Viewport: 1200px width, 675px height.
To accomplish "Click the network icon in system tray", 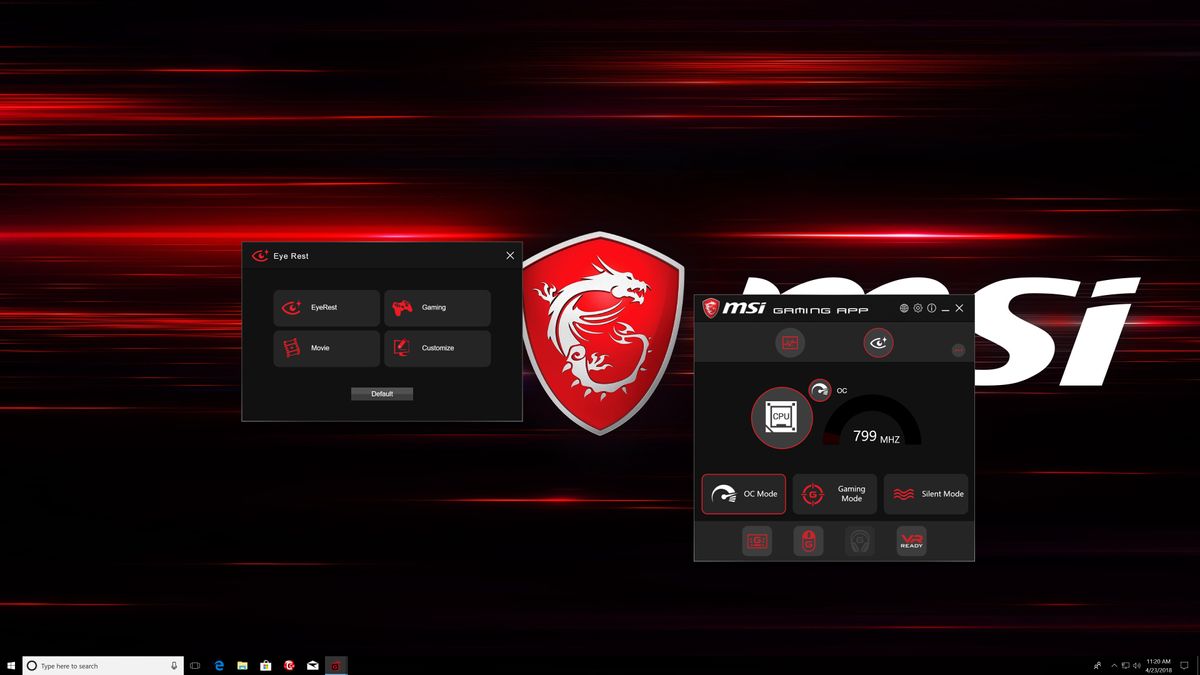I will [x=1126, y=665].
